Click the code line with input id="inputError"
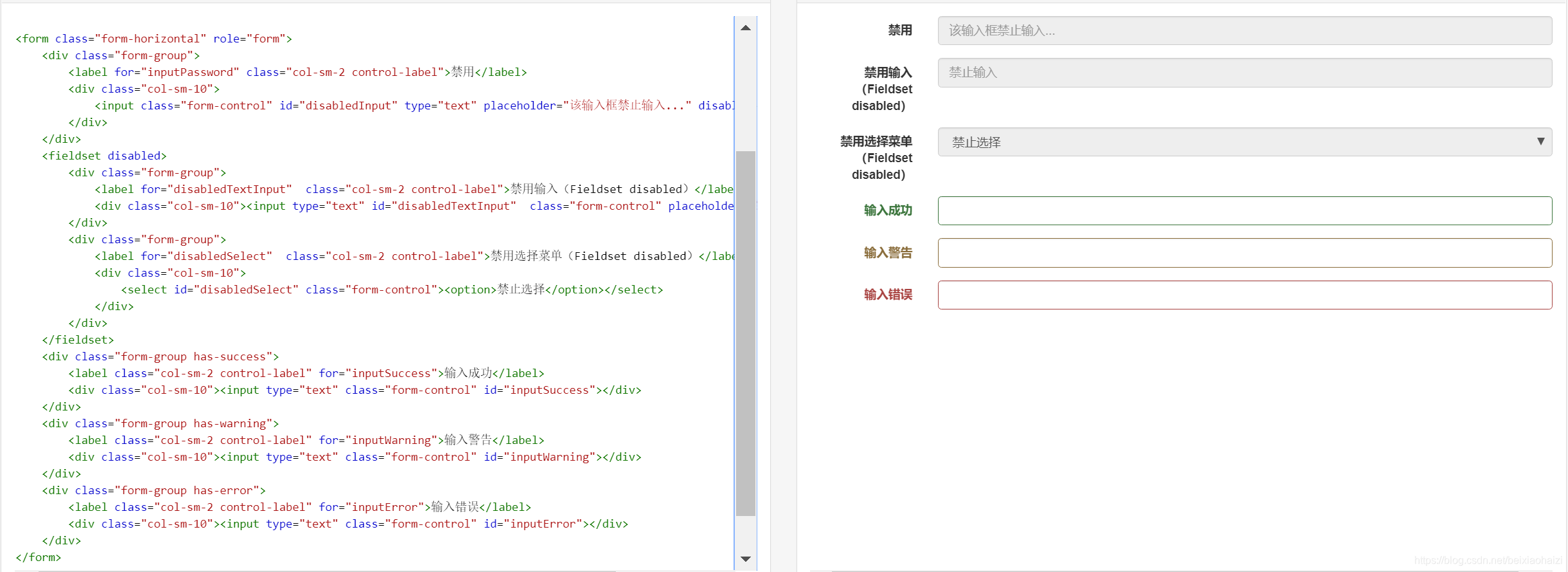 (x=348, y=524)
